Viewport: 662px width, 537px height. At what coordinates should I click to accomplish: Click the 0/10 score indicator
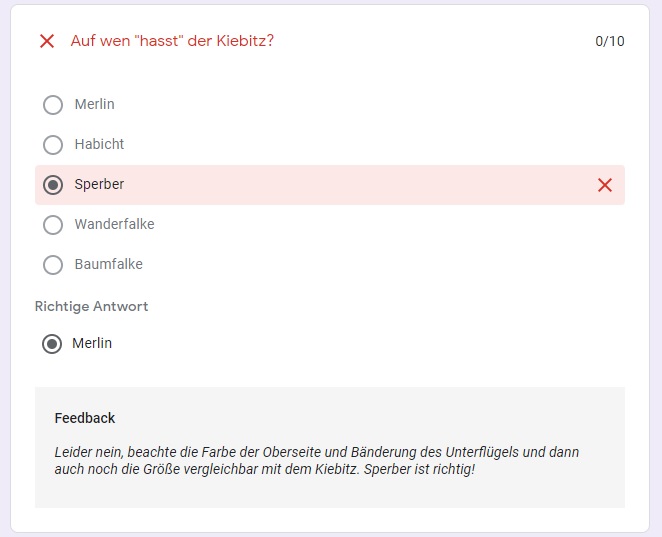point(610,41)
